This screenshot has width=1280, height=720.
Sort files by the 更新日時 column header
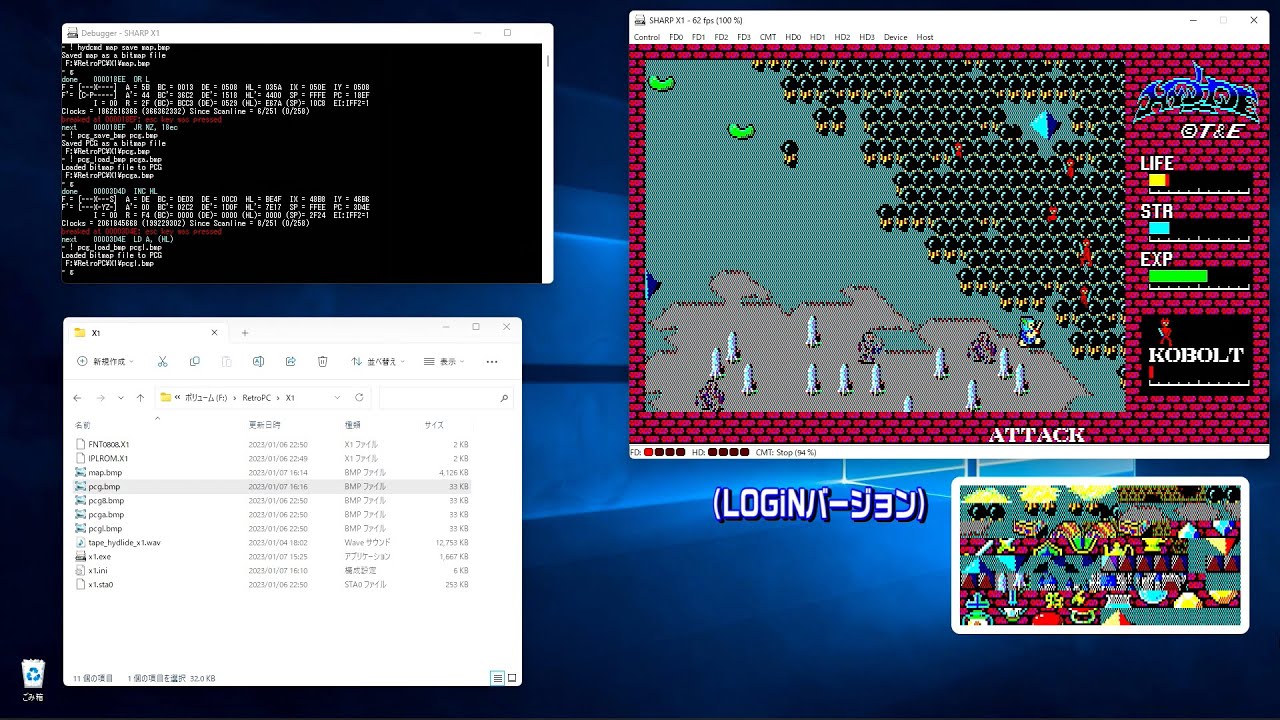coord(265,425)
